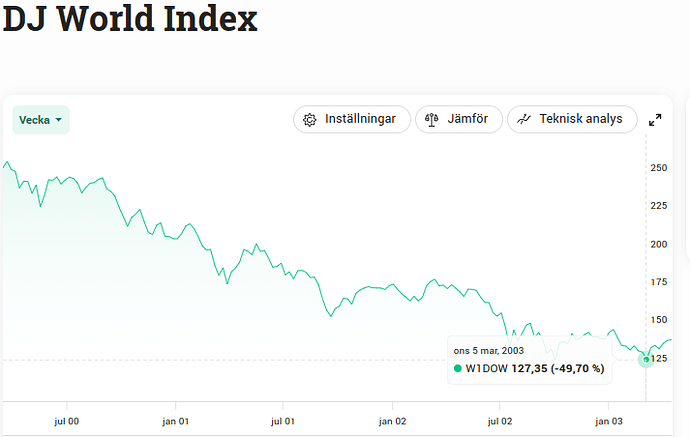Select the 175 price axis label
690x437 pixels.
point(660,282)
